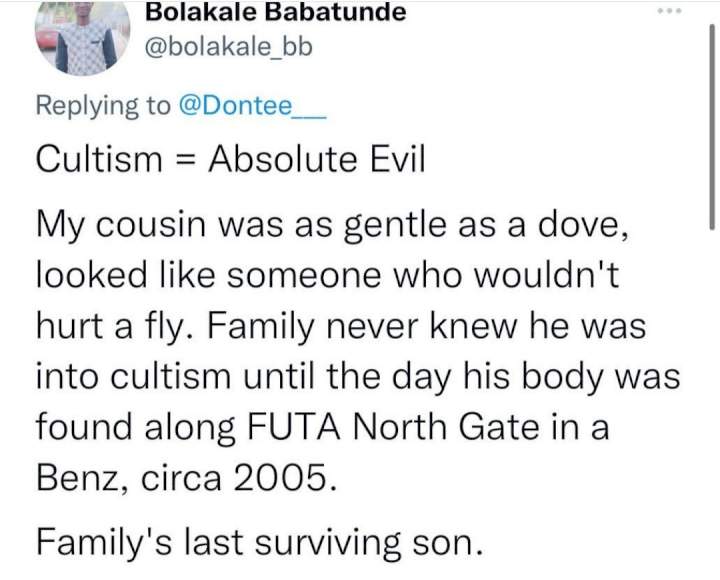Click the closing line 'Family's last surviving son.'

pyautogui.click(x=260, y=542)
